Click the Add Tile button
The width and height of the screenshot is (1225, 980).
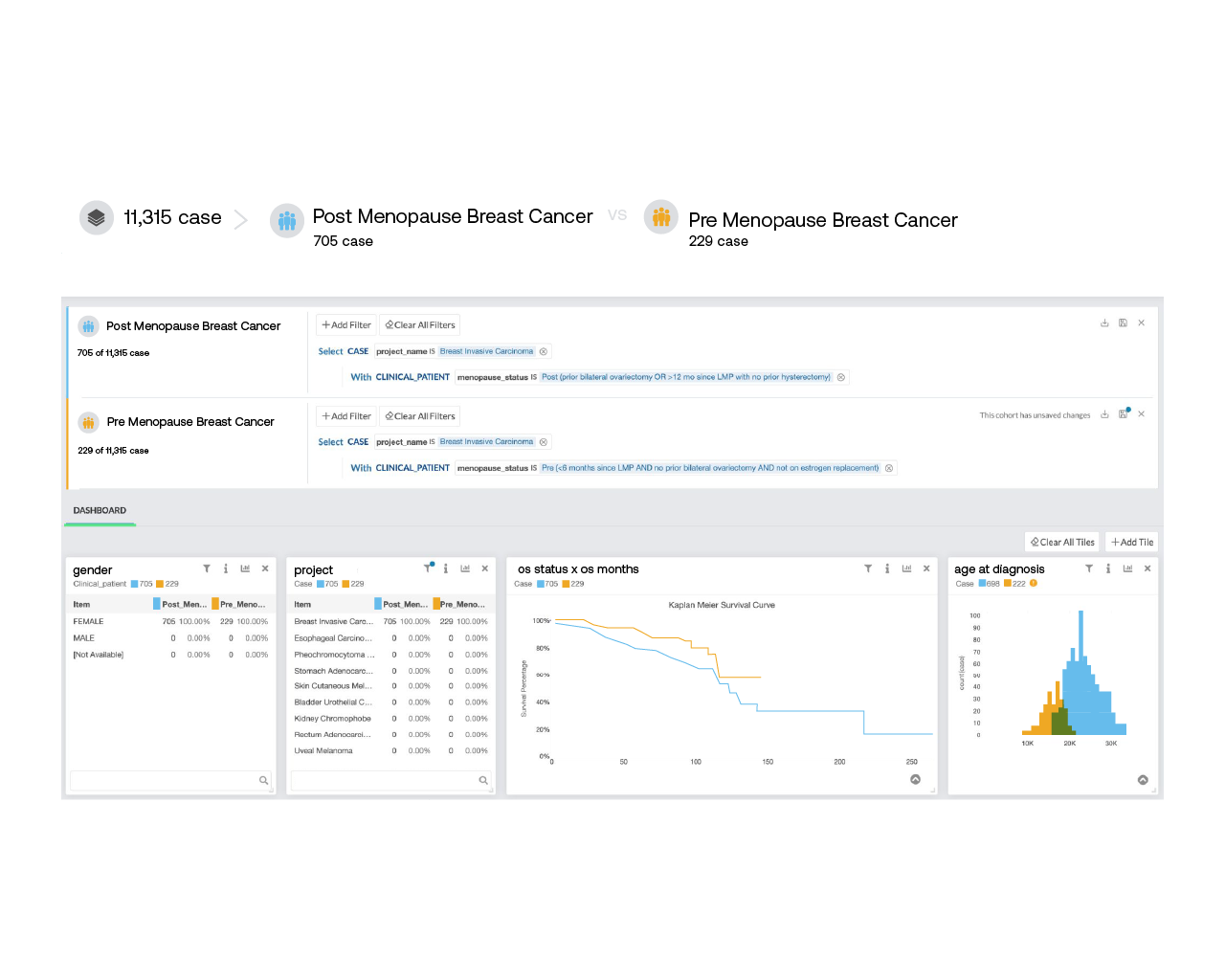1132,542
